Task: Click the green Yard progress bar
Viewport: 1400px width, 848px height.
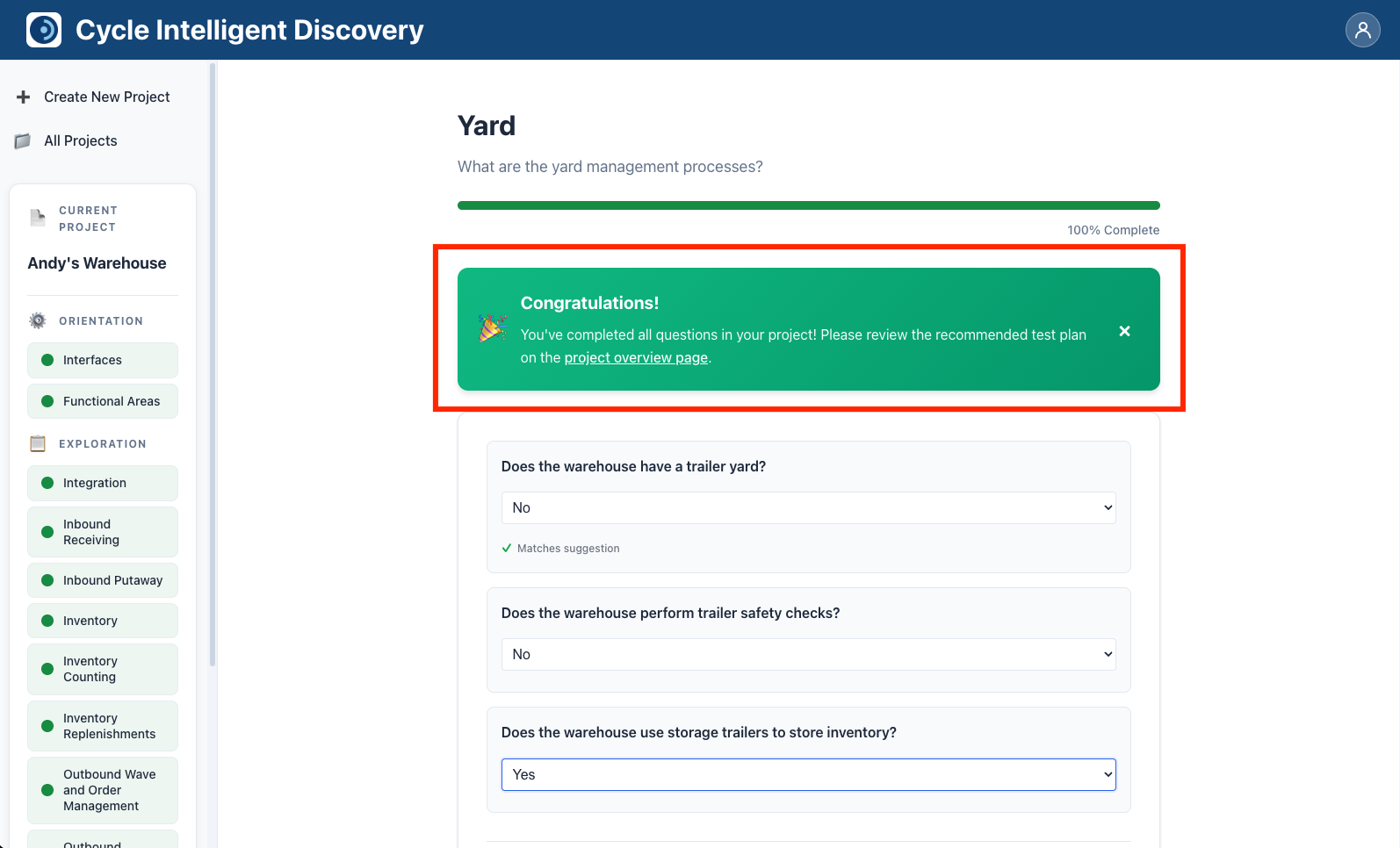Action: tap(808, 205)
